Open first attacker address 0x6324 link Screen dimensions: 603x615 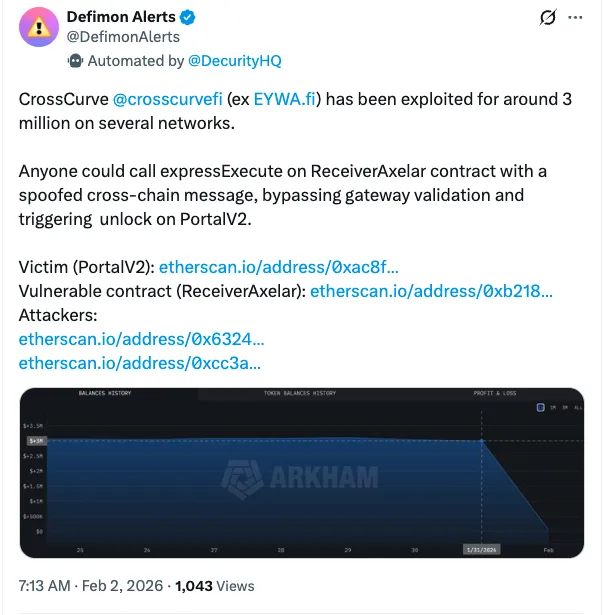point(142,339)
